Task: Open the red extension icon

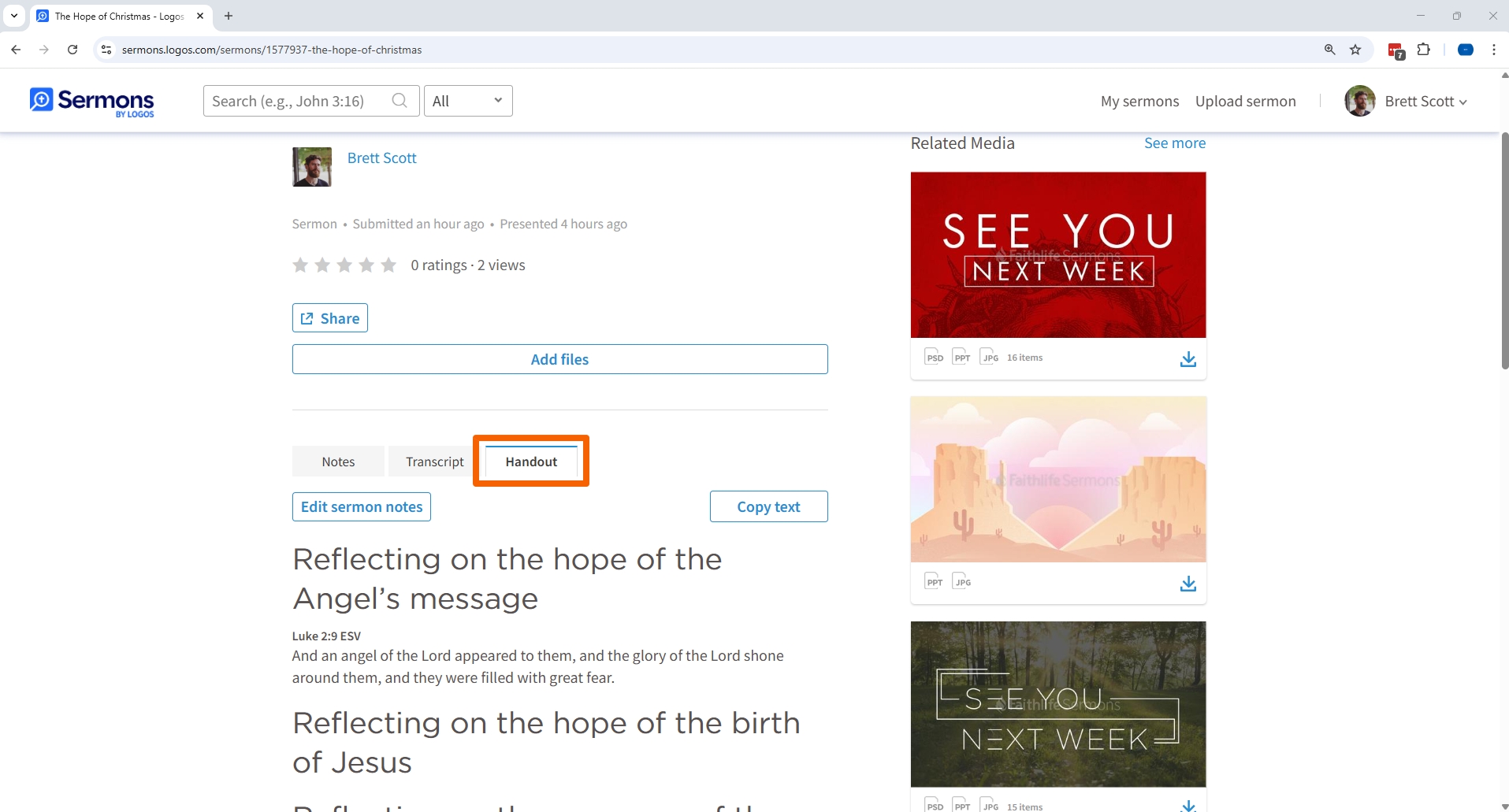Action: [x=1396, y=50]
